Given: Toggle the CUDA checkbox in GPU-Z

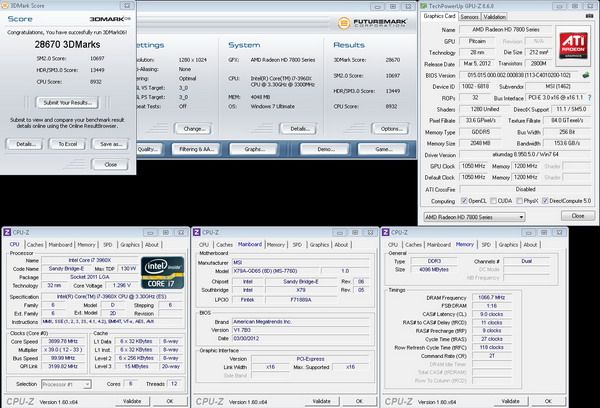Looking at the screenshot, I should (x=493, y=201).
